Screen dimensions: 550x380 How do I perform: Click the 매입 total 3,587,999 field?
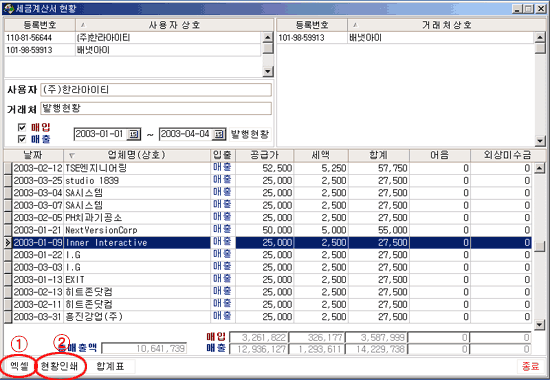[376, 338]
